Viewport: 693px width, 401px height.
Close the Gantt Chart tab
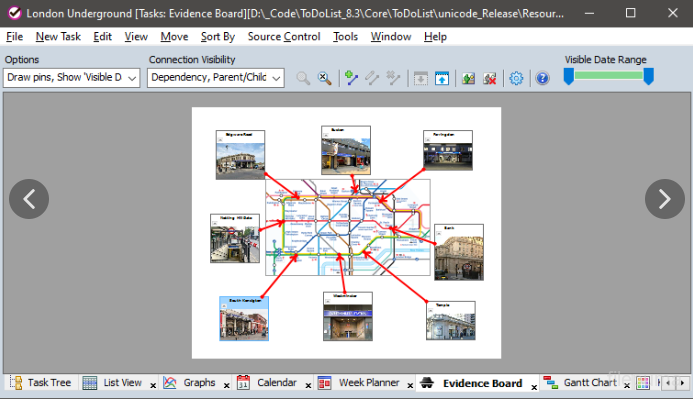click(x=627, y=386)
